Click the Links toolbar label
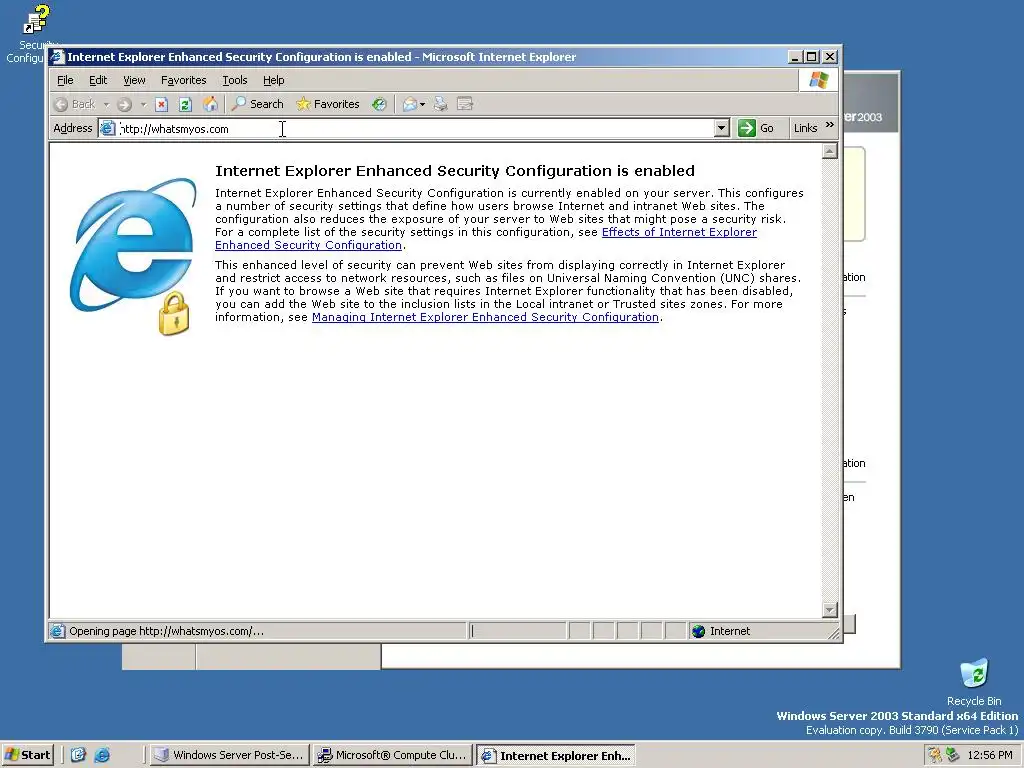 (805, 128)
